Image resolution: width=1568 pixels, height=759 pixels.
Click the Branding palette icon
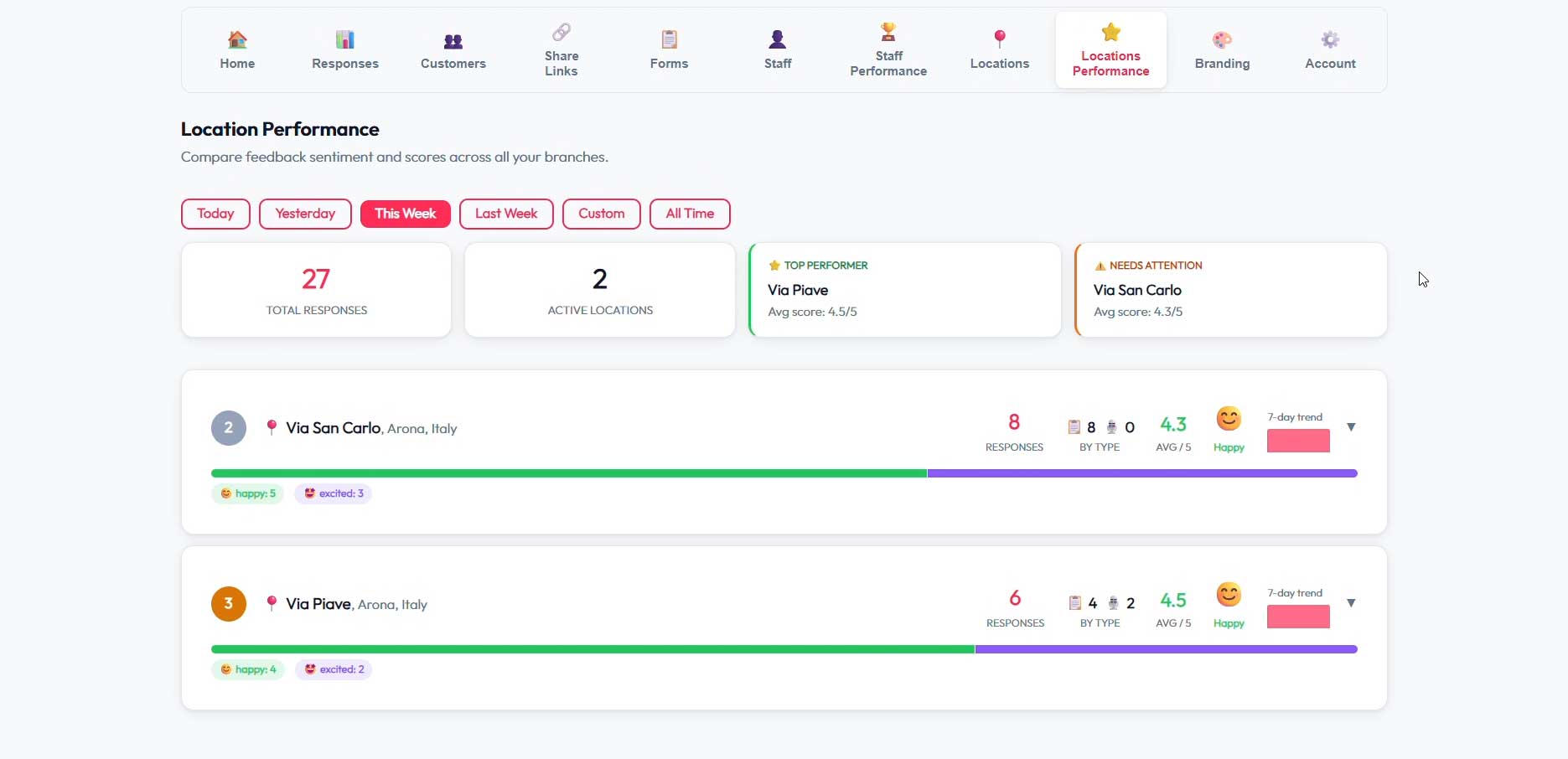point(1222,39)
